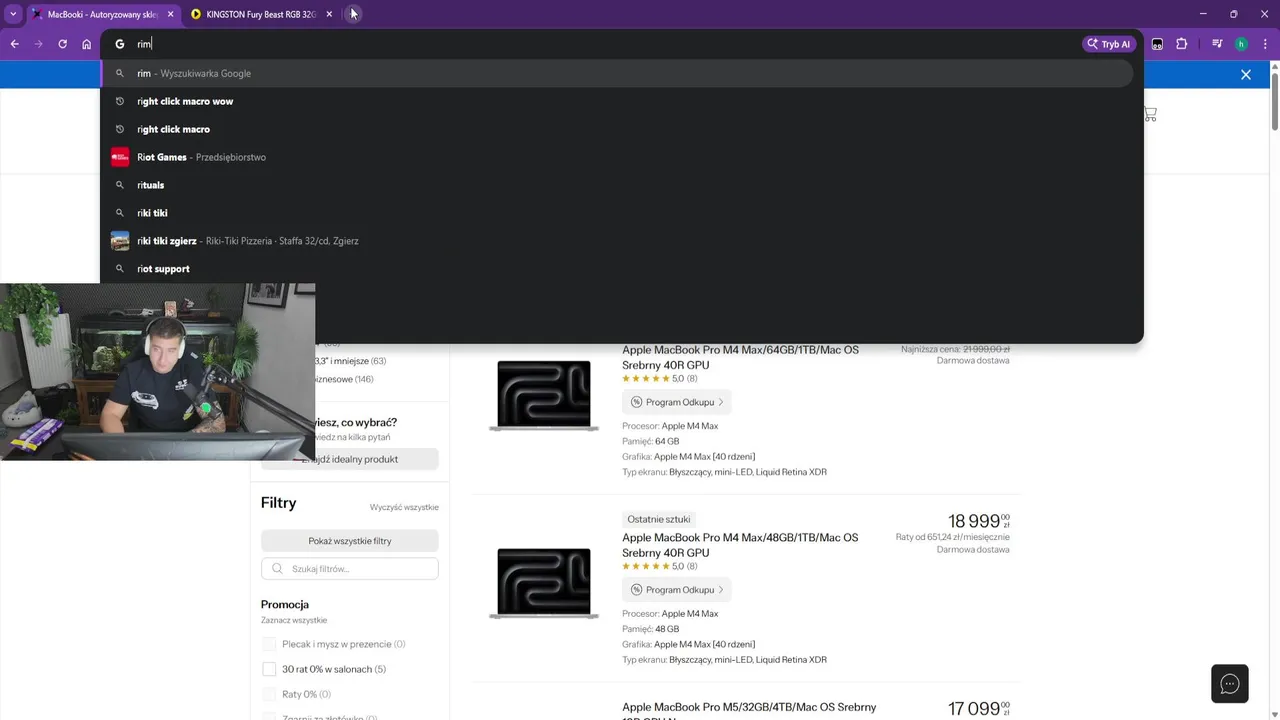
Task: Open the shopping cart icon
Action: click(1150, 115)
